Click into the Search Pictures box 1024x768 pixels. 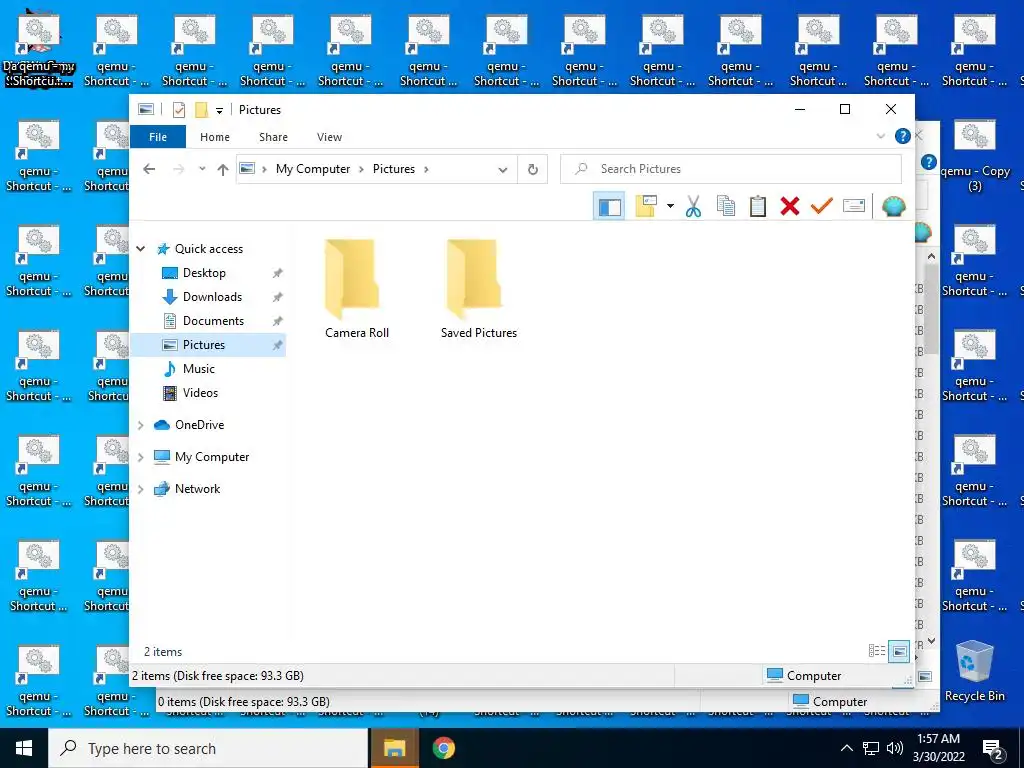[731, 169]
